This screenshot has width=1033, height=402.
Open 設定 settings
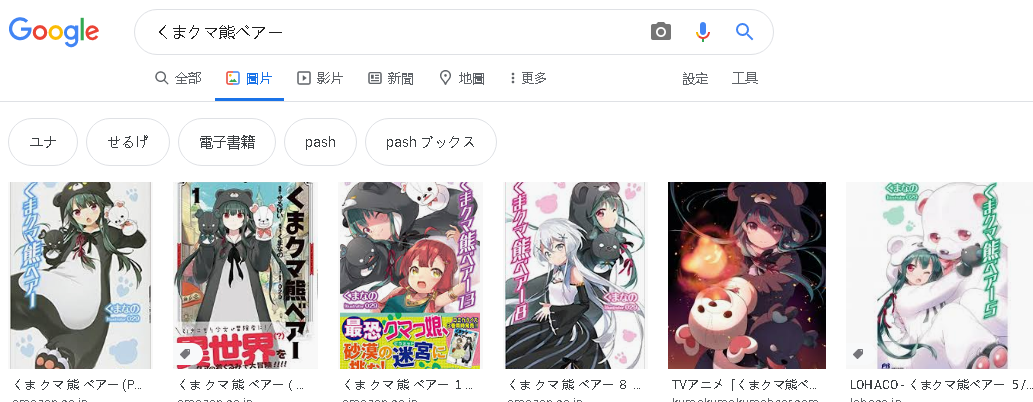(x=695, y=78)
